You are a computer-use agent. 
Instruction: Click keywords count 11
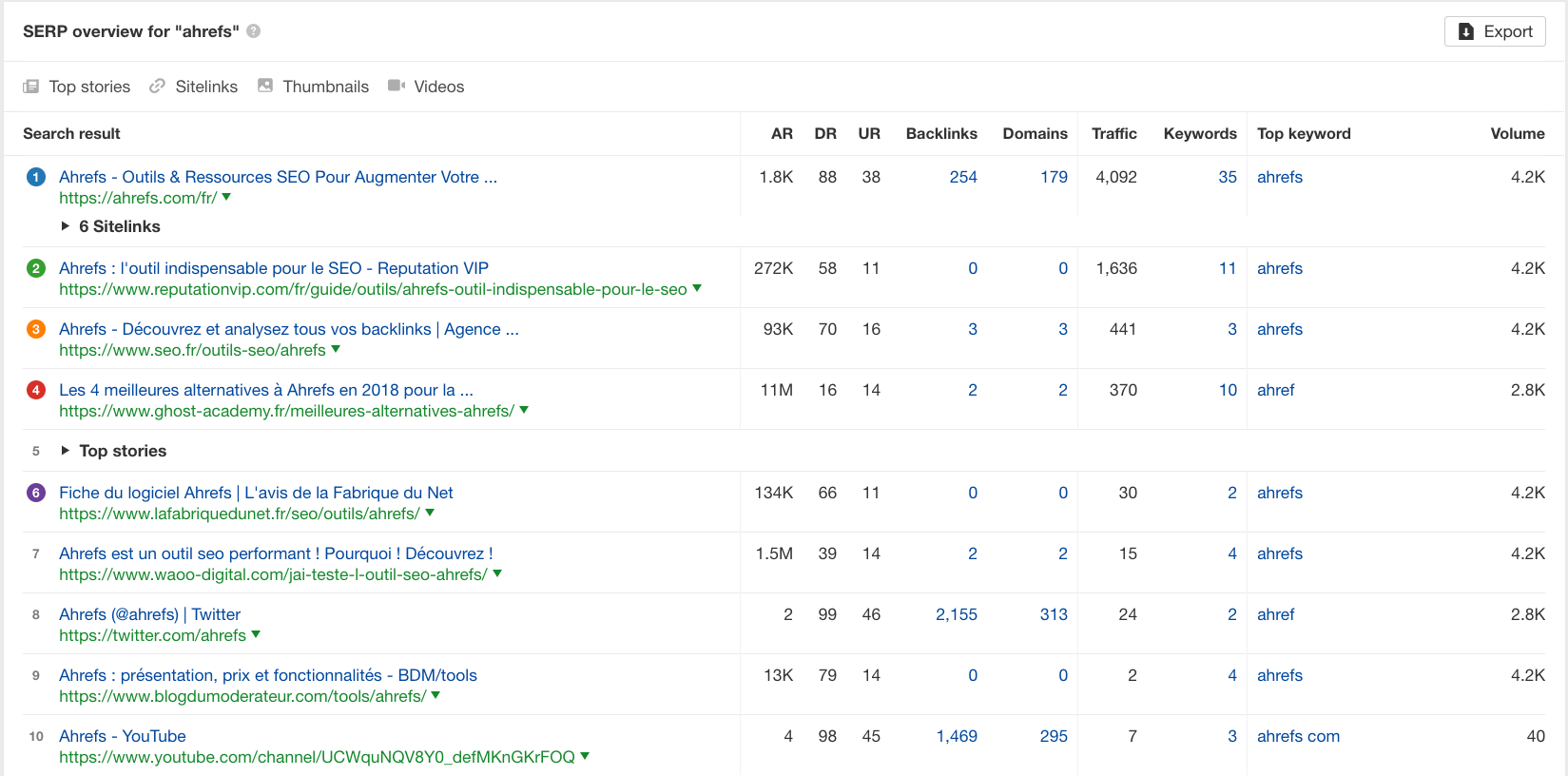pos(1228,268)
